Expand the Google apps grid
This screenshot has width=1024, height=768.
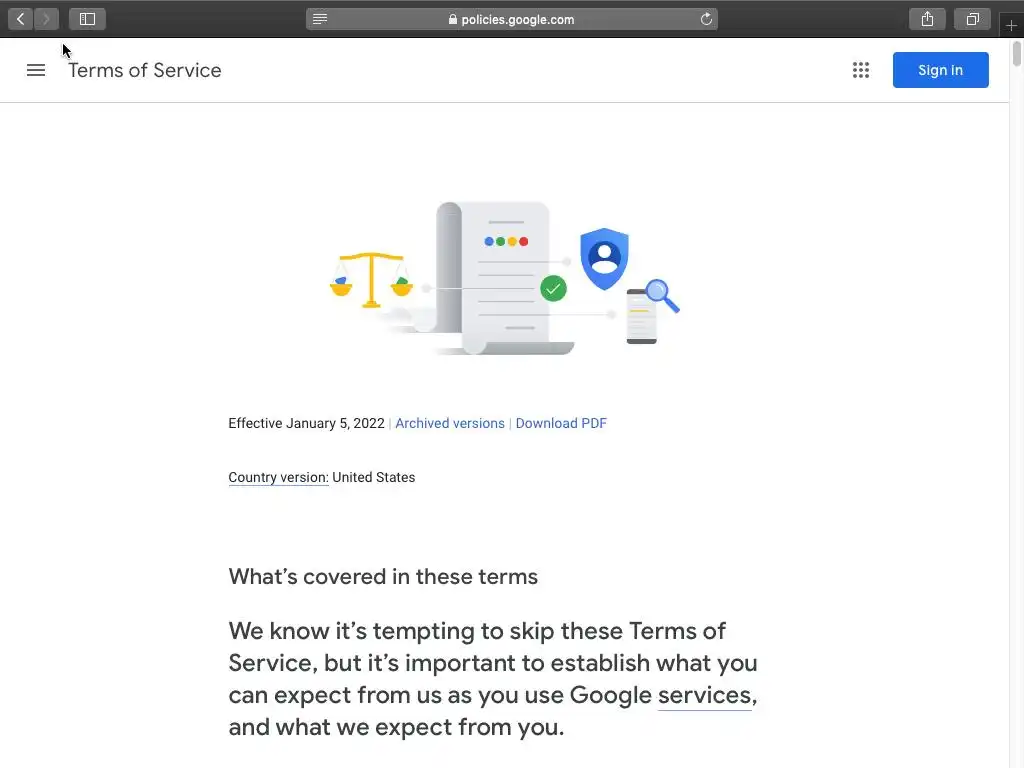click(860, 70)
